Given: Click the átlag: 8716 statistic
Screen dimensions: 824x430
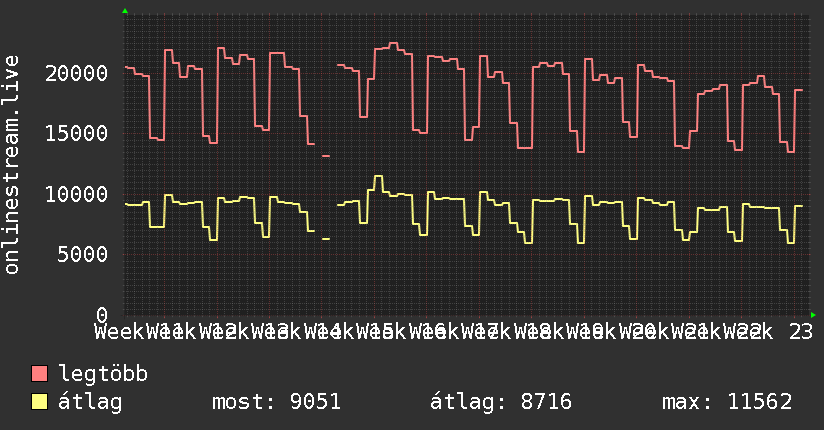Looking at the screenshot, I should 501,402.
